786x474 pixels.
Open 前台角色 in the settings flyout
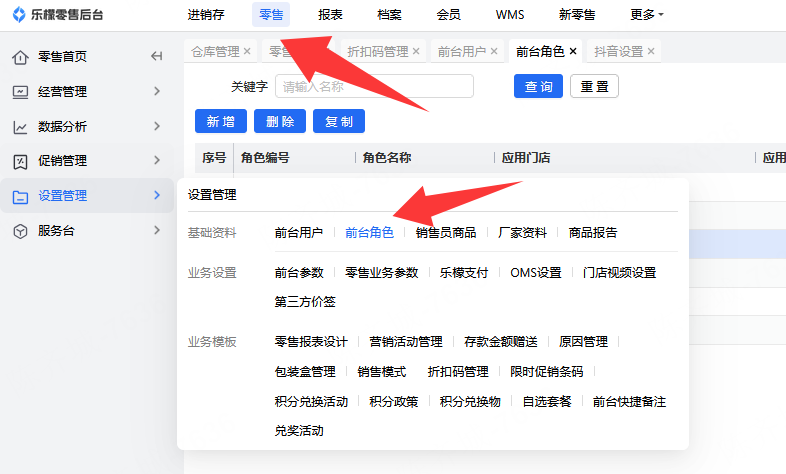[x=369, y=232]
